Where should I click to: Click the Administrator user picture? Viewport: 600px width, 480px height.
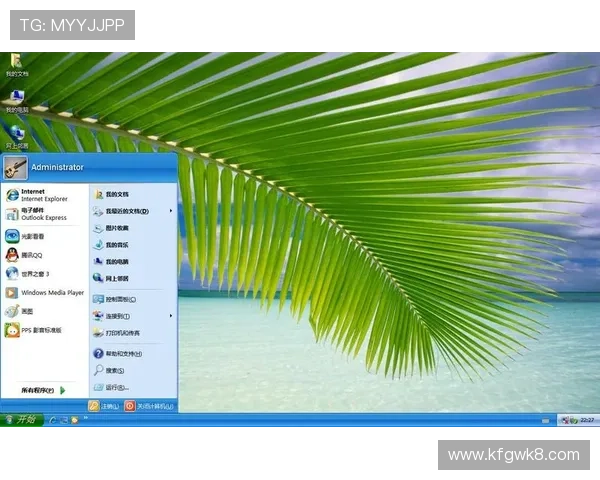[x=15, y=167]
